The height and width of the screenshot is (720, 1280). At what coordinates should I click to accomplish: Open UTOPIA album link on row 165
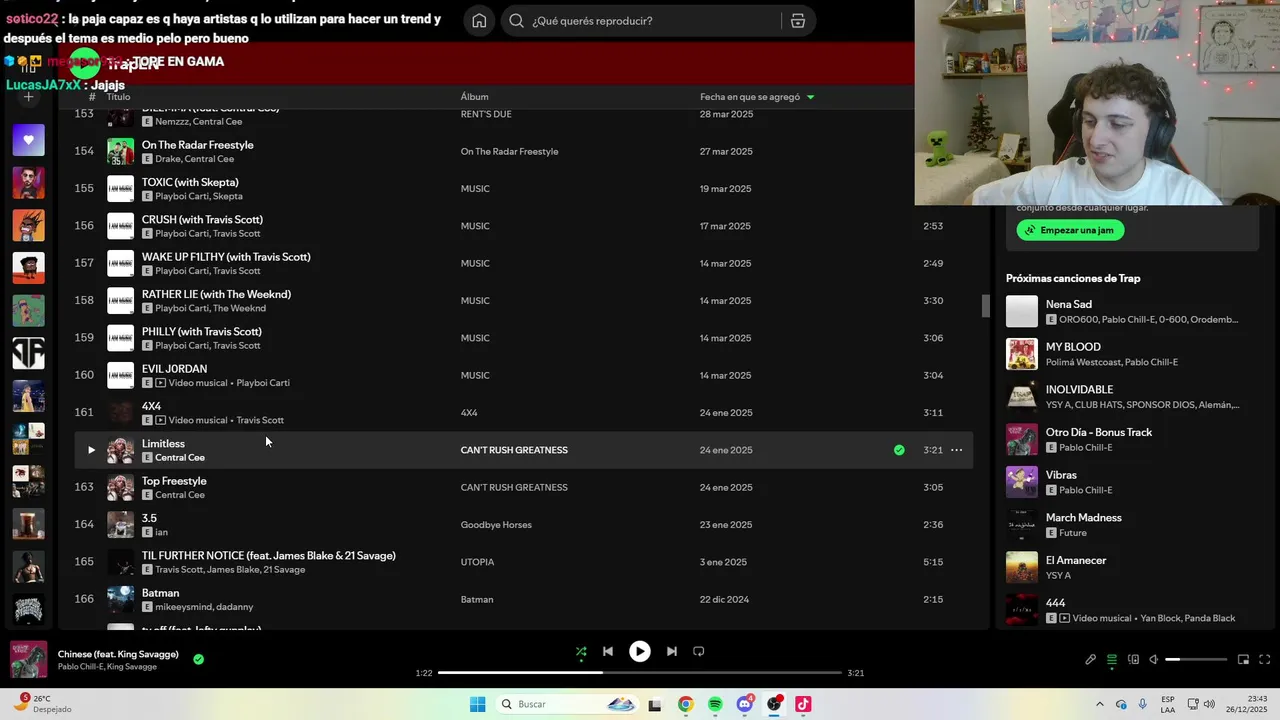477,562
